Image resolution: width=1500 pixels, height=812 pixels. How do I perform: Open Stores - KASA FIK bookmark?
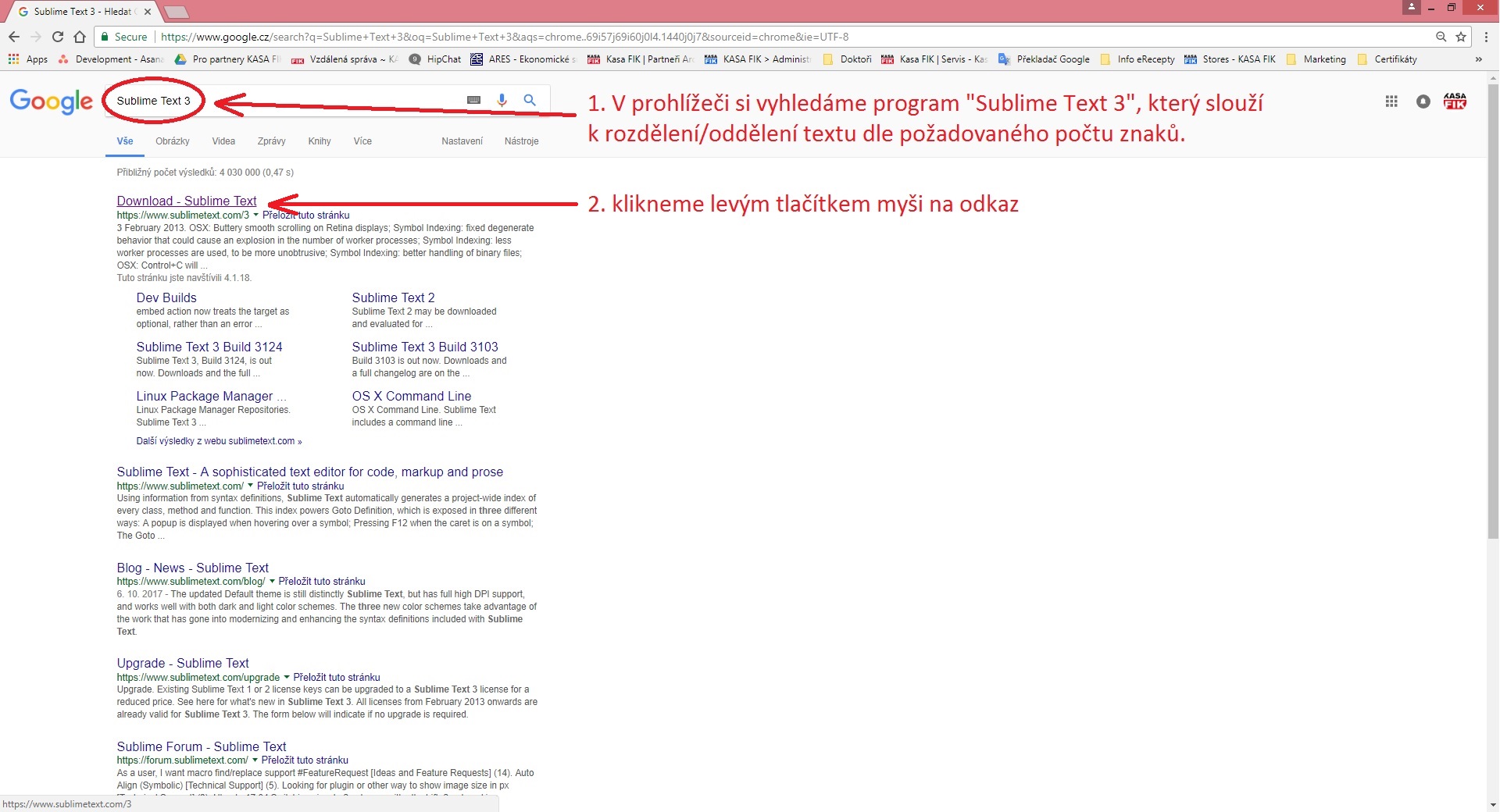point(1230,59)
